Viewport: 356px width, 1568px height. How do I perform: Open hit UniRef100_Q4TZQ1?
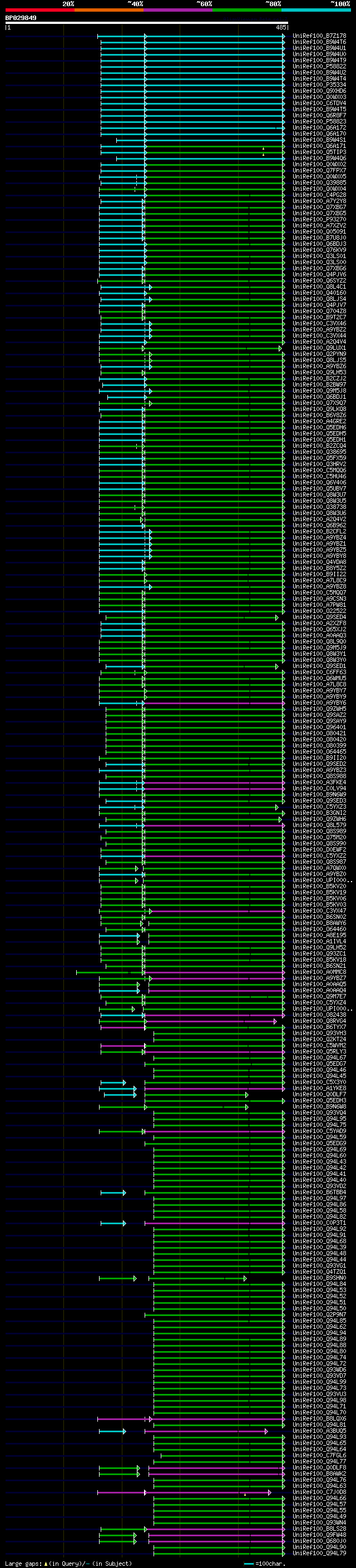tap(319, 1272)
